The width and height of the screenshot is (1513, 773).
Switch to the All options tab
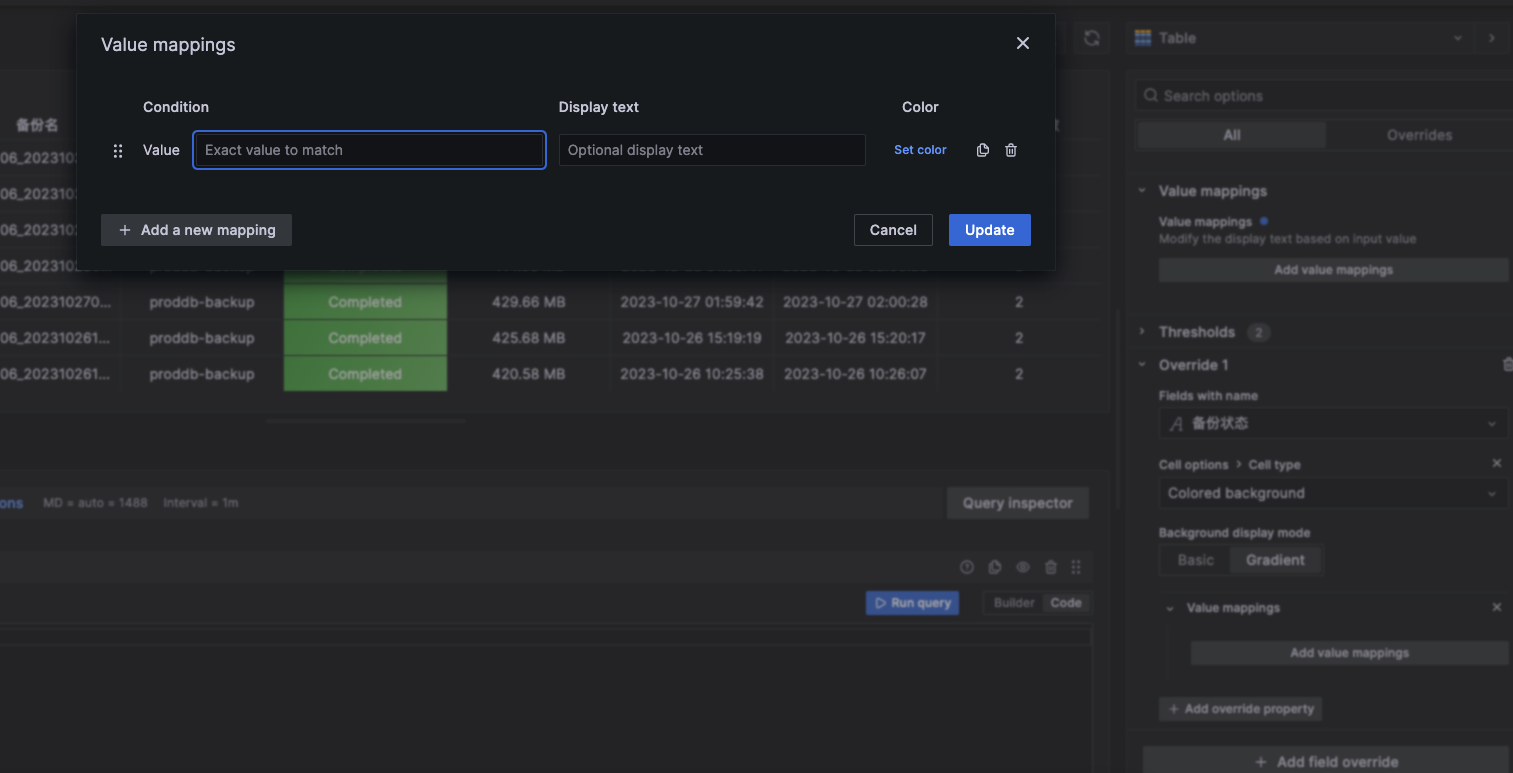(x=1232, y=135)
